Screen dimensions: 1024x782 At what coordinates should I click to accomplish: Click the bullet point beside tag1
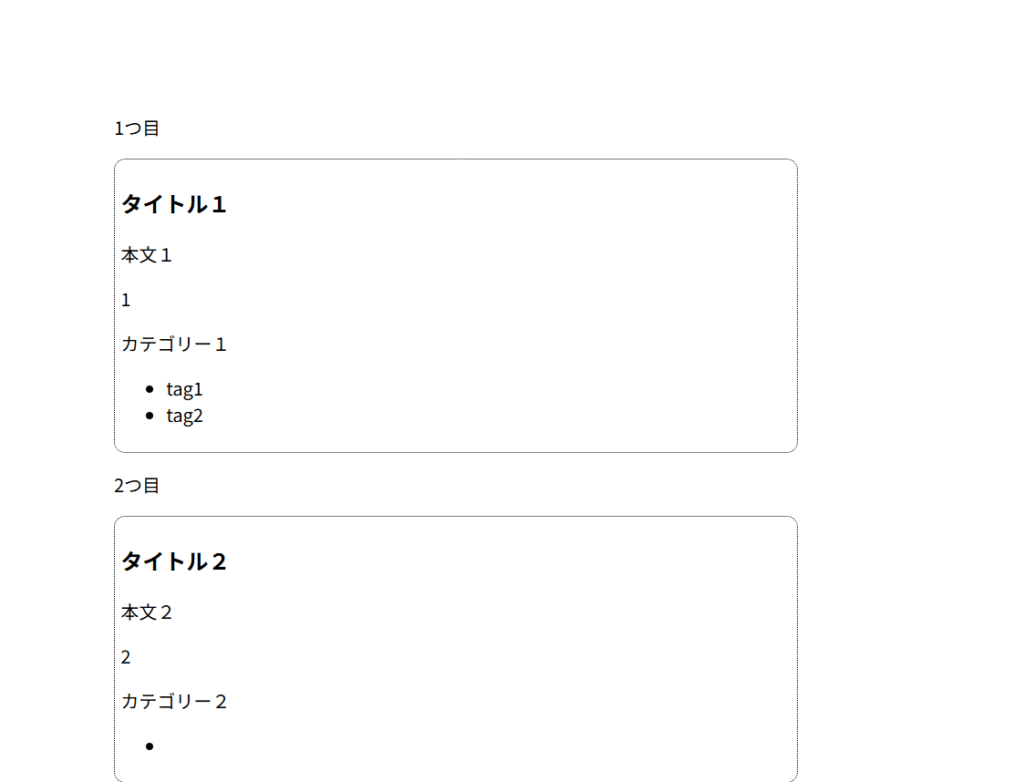click(x=149, y=390)
